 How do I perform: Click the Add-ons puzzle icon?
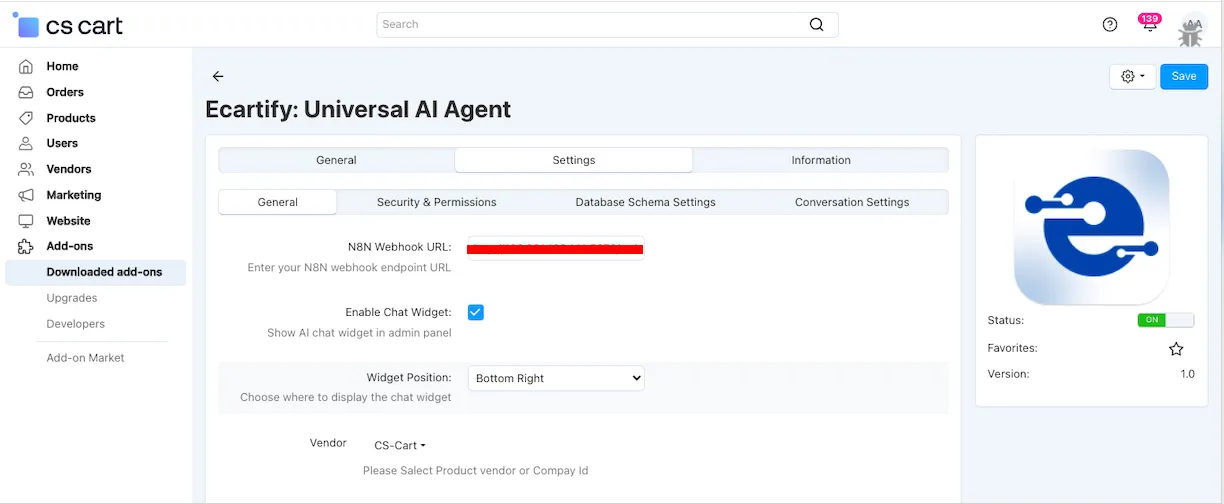(26, 246)
